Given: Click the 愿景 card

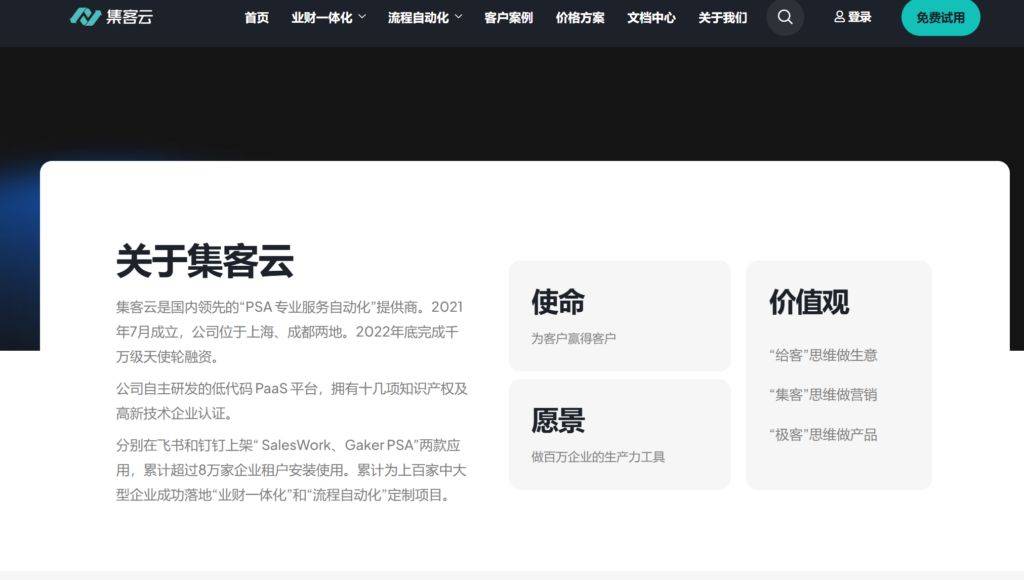Looking at the screenshot, I should 620,434.
